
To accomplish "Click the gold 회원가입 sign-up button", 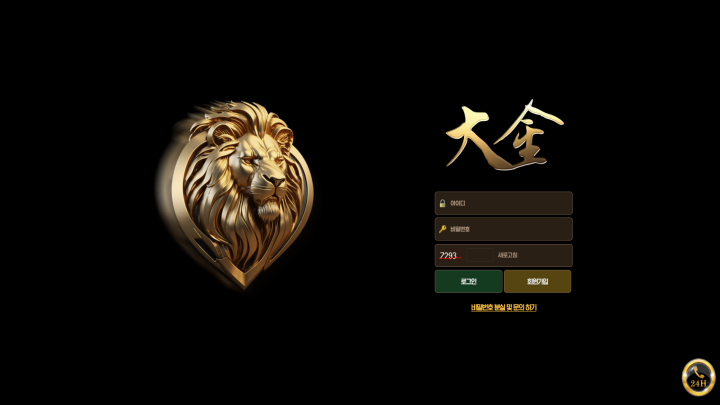I will point(537,281).
